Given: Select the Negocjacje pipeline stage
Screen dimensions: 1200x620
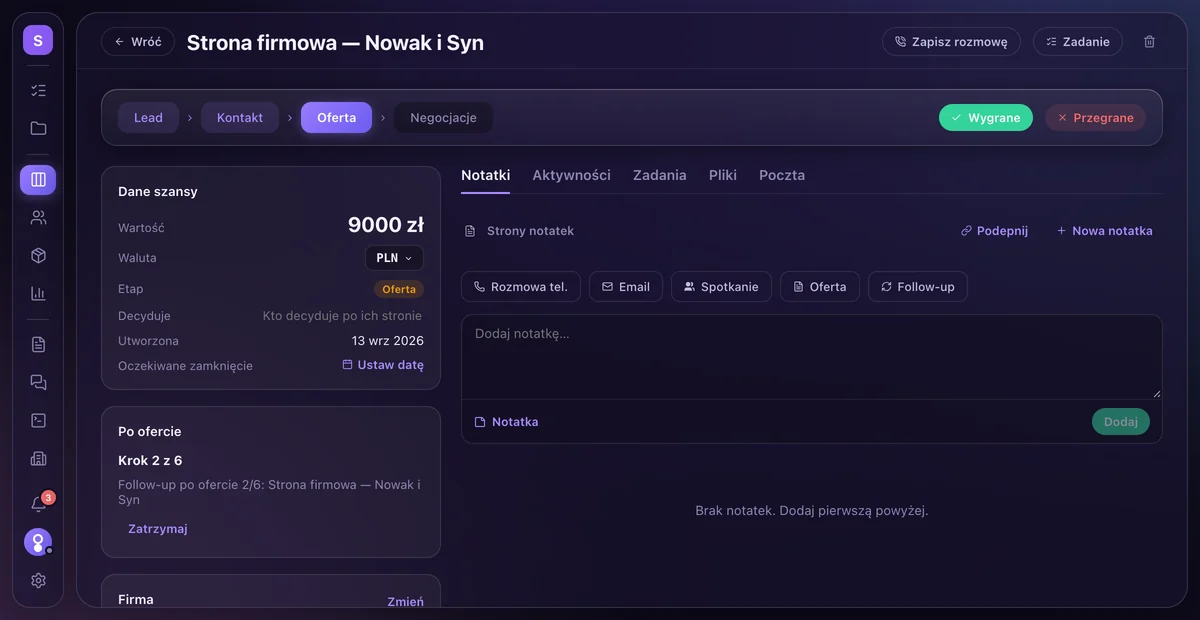Looking at the screenshot, I should point(443,118).
